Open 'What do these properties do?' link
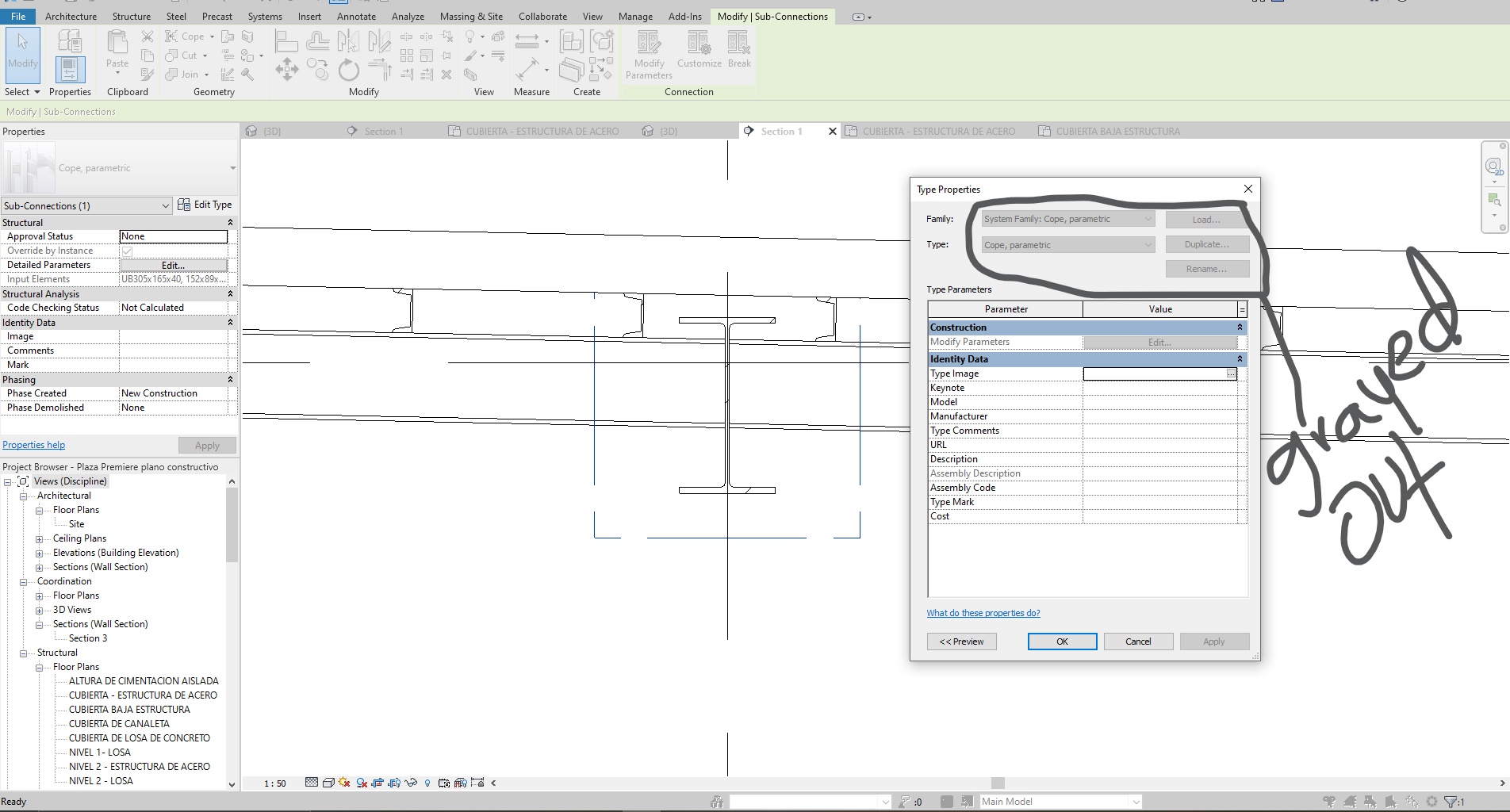 pos(983,613)
